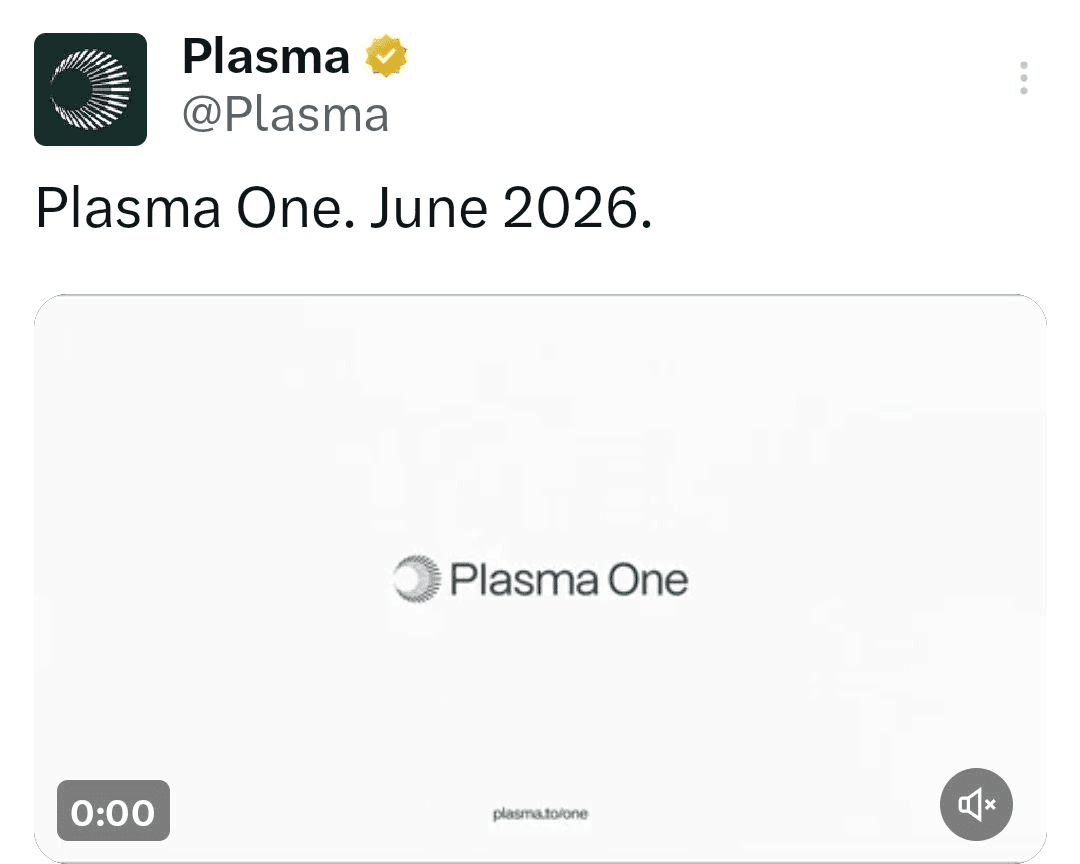Image resolution: width=1080 pixels, height=864 pixels.
Task: Unmute the video with the speaker icon
Action: [976, 804]
